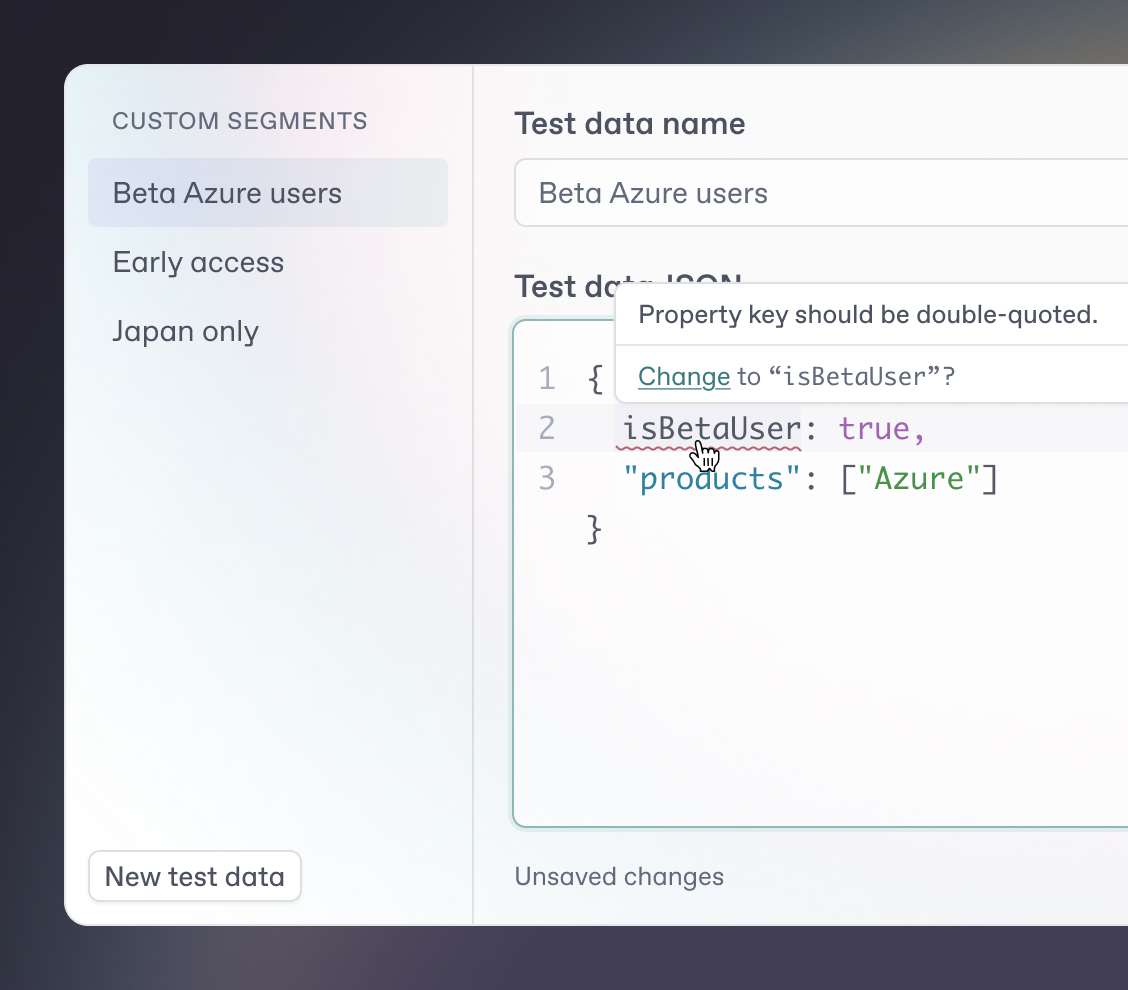Click the Change link in the tooltip
Screen dimensions: 1128x990
[683, 376]
